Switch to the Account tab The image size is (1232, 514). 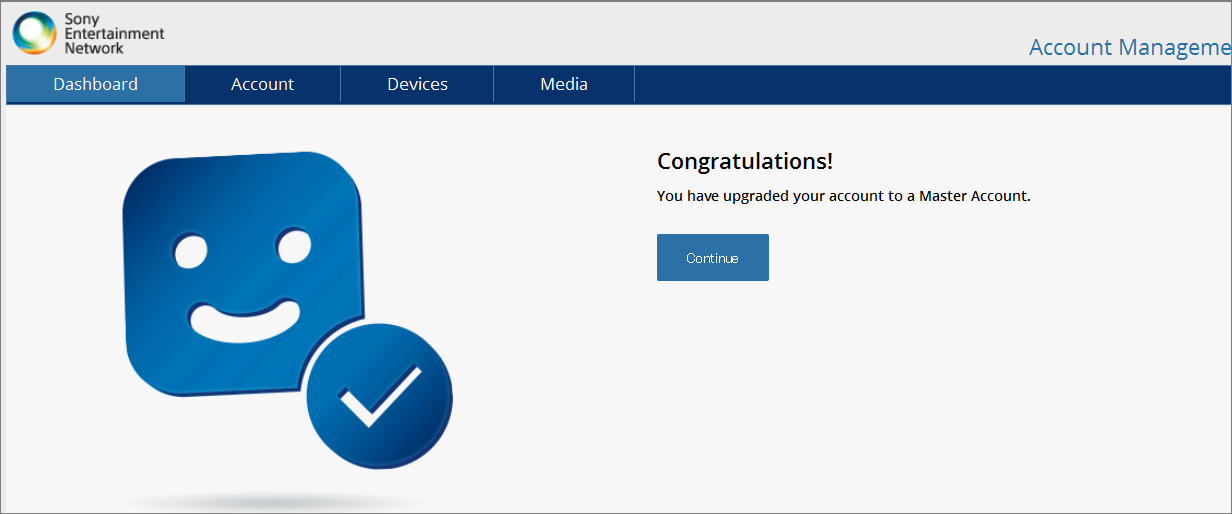(x=262, y=84)
